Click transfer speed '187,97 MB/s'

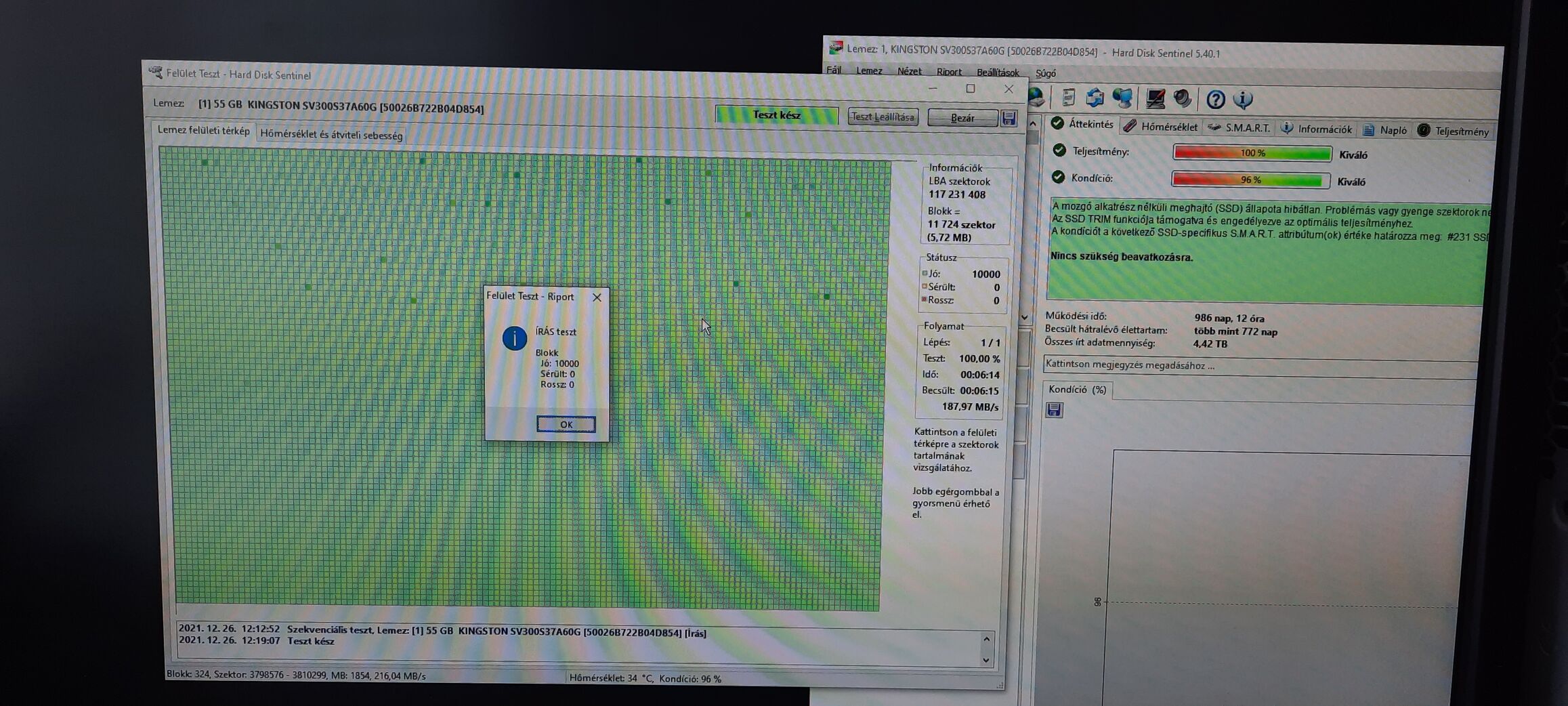[x=970, y=407]
